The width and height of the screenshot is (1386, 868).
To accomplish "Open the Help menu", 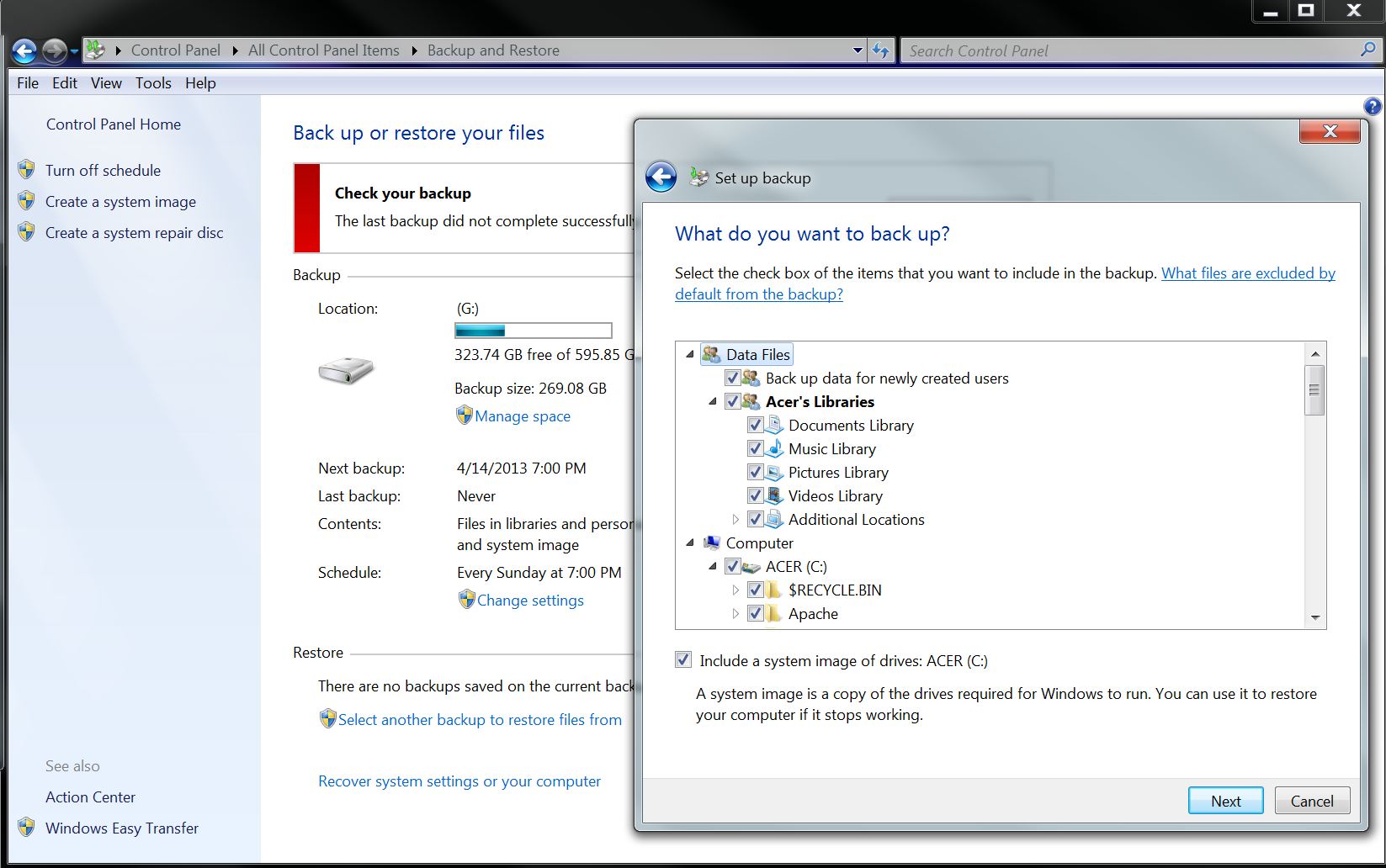I will click(x=200, y=82).
